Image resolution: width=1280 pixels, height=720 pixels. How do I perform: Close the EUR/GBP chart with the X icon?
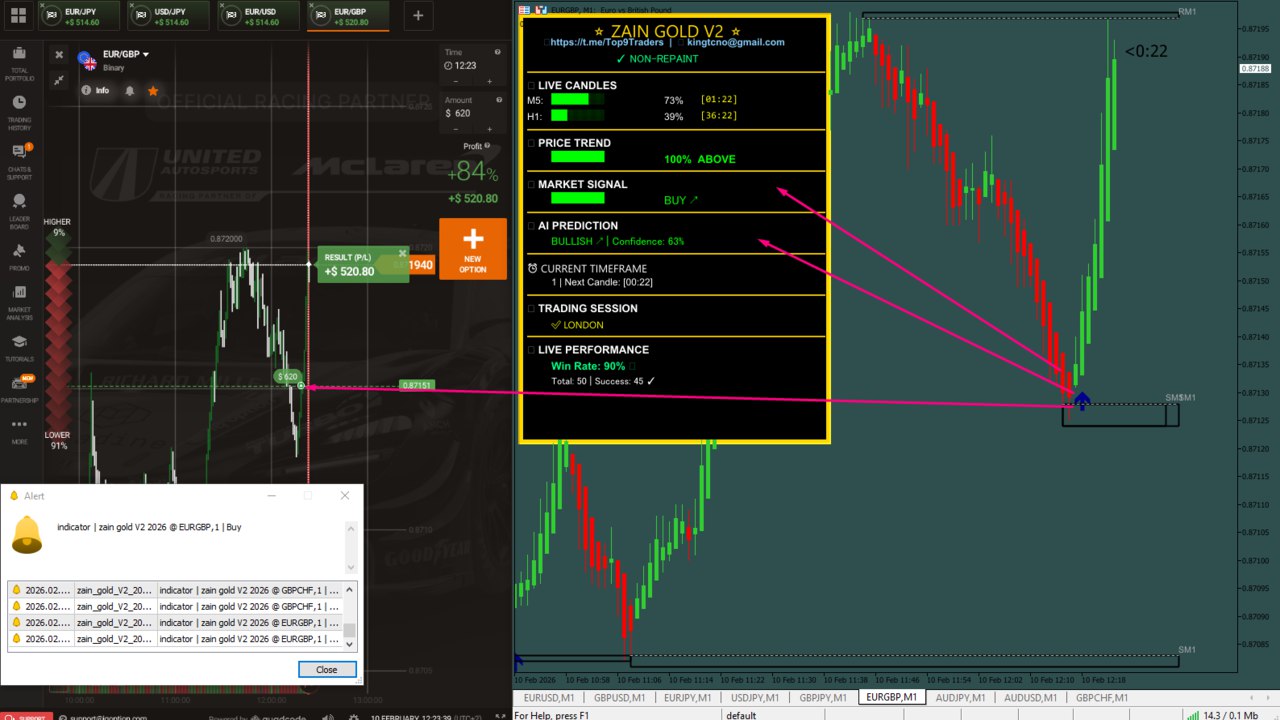click(x=59, y=55)
